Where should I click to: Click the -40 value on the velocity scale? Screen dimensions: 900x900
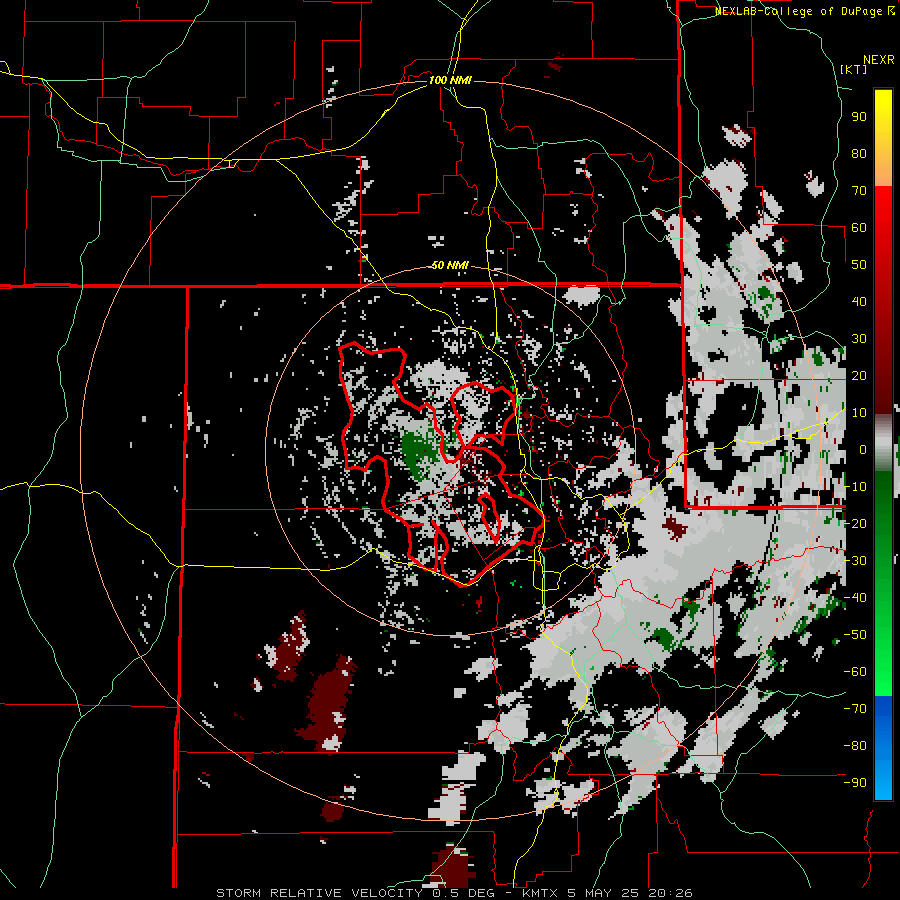[x=855, y=598]
